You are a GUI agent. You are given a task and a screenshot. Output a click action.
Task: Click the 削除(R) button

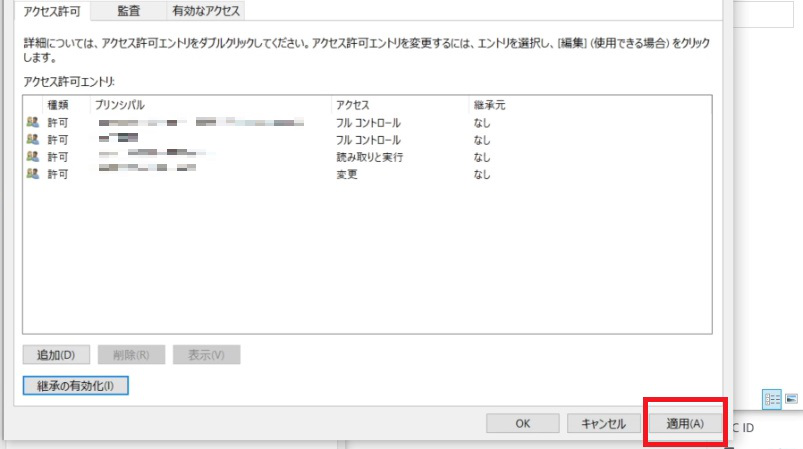(x=131, y=355)
